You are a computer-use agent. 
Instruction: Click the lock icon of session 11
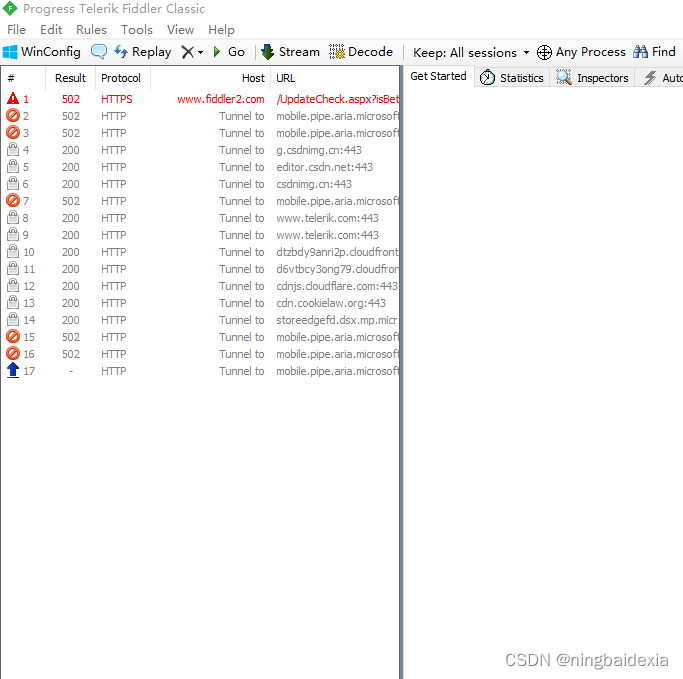click(13, 268)
